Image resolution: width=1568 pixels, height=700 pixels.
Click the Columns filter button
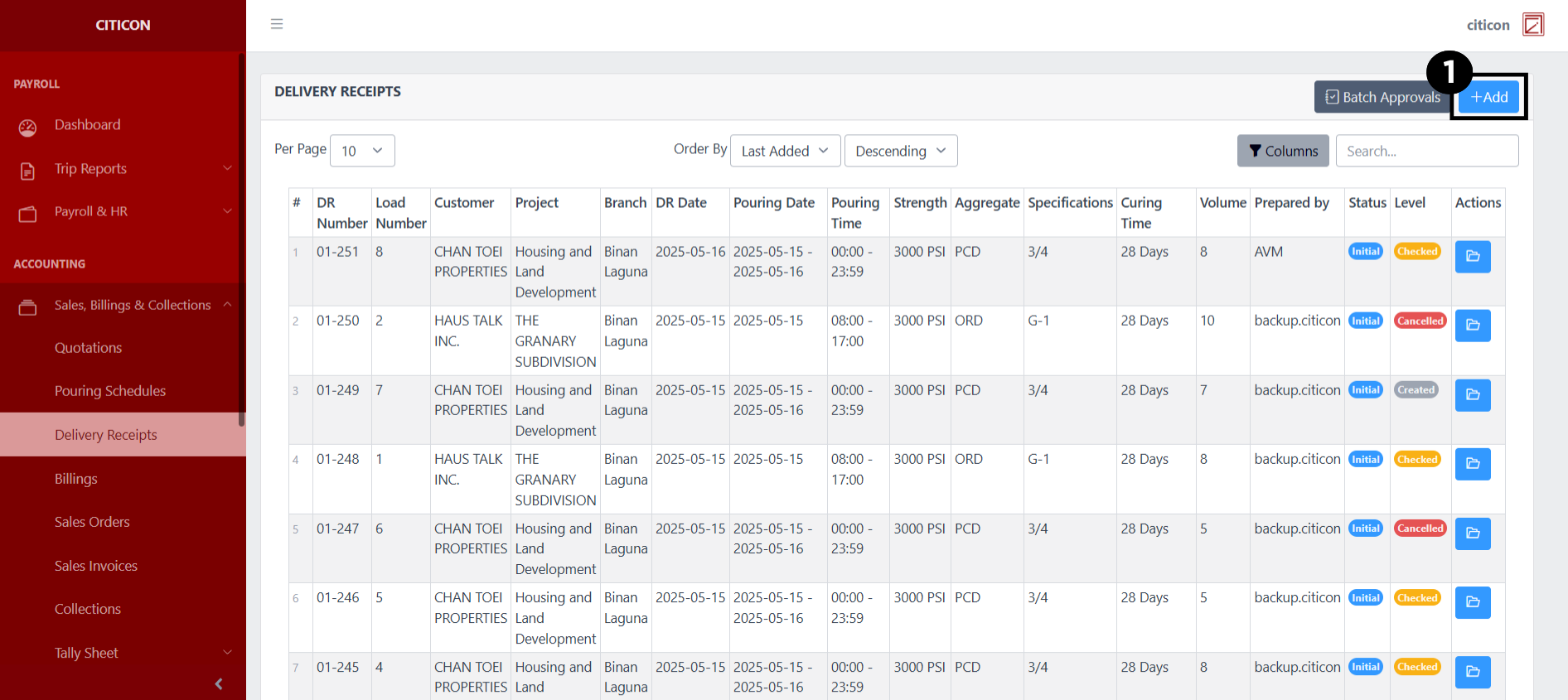coord(1282,151)
